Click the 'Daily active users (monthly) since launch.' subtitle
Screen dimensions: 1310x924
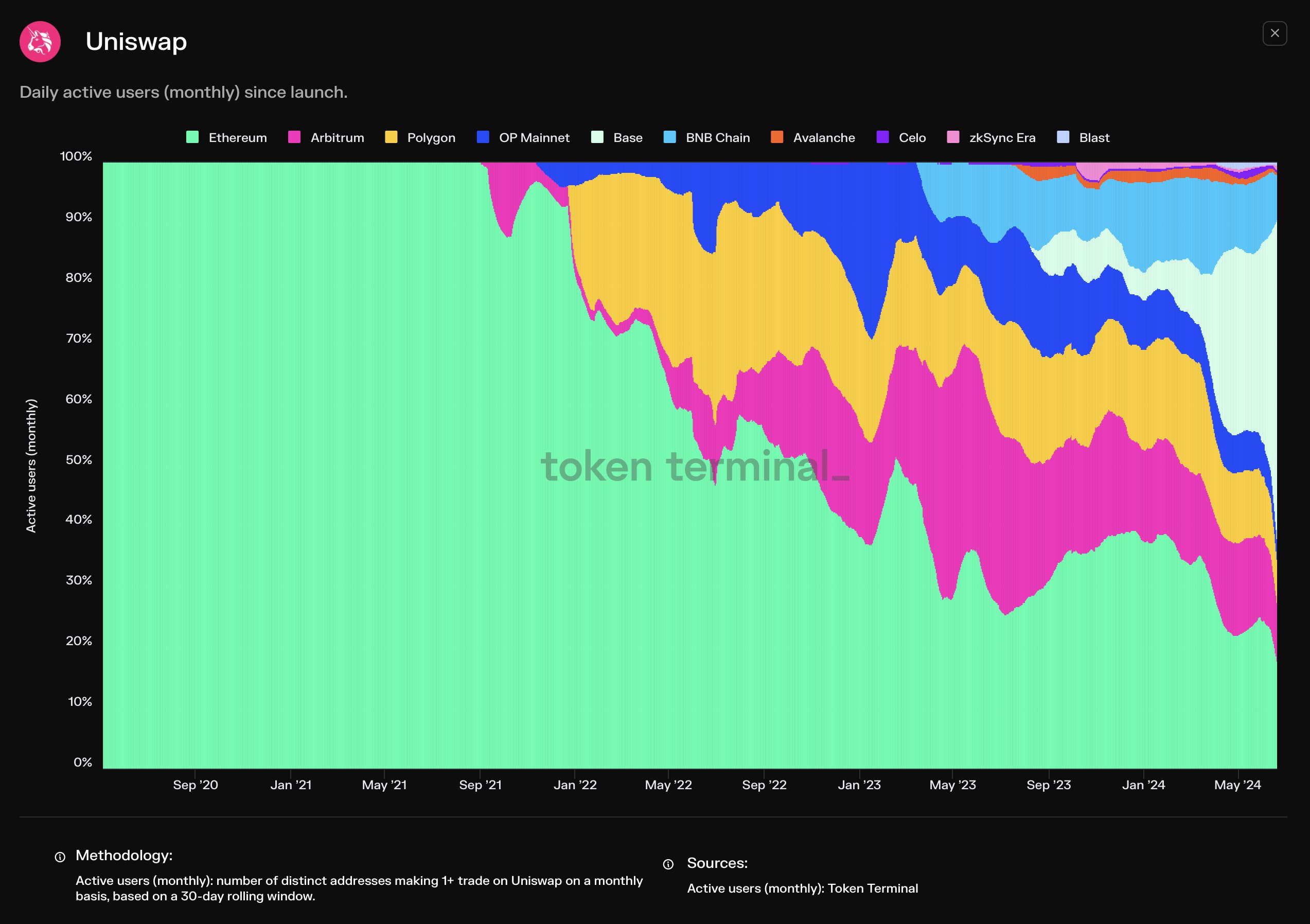tap(184, 93)
